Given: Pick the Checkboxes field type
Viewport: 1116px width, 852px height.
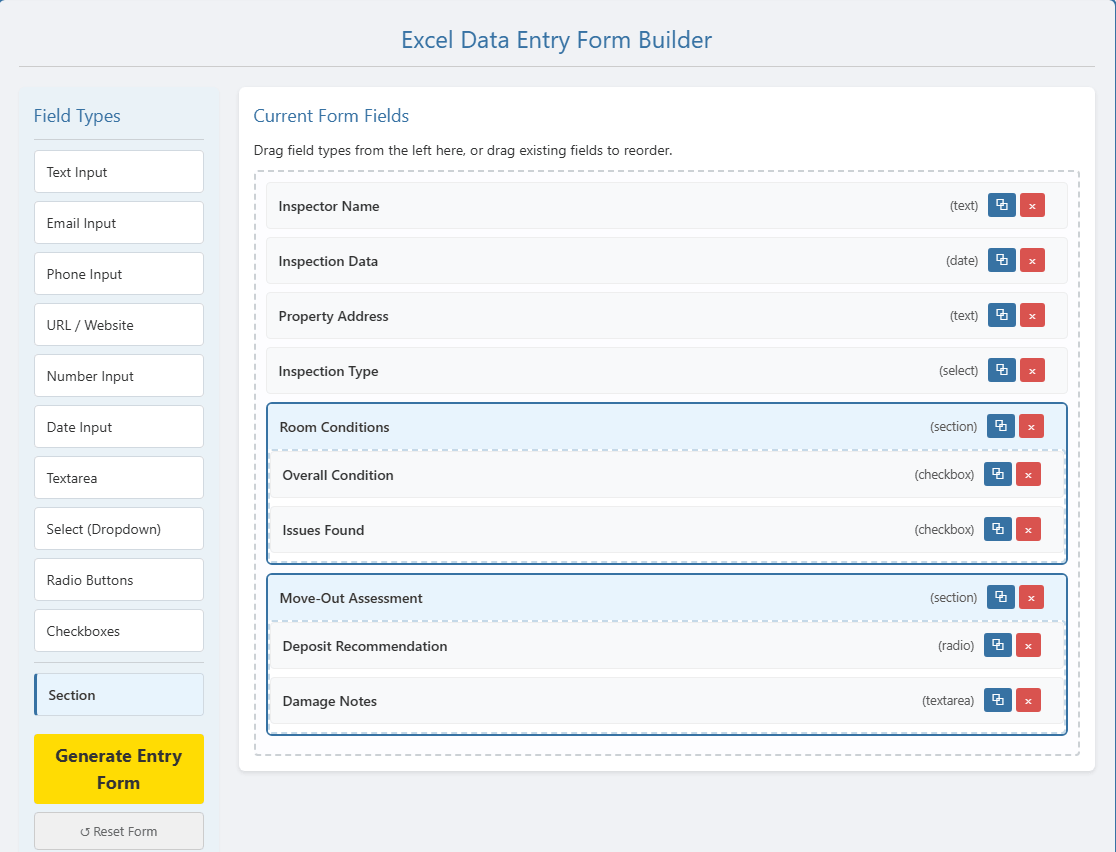Looking at the screenshot, I should pyautogui.click(x=118, y=630).
